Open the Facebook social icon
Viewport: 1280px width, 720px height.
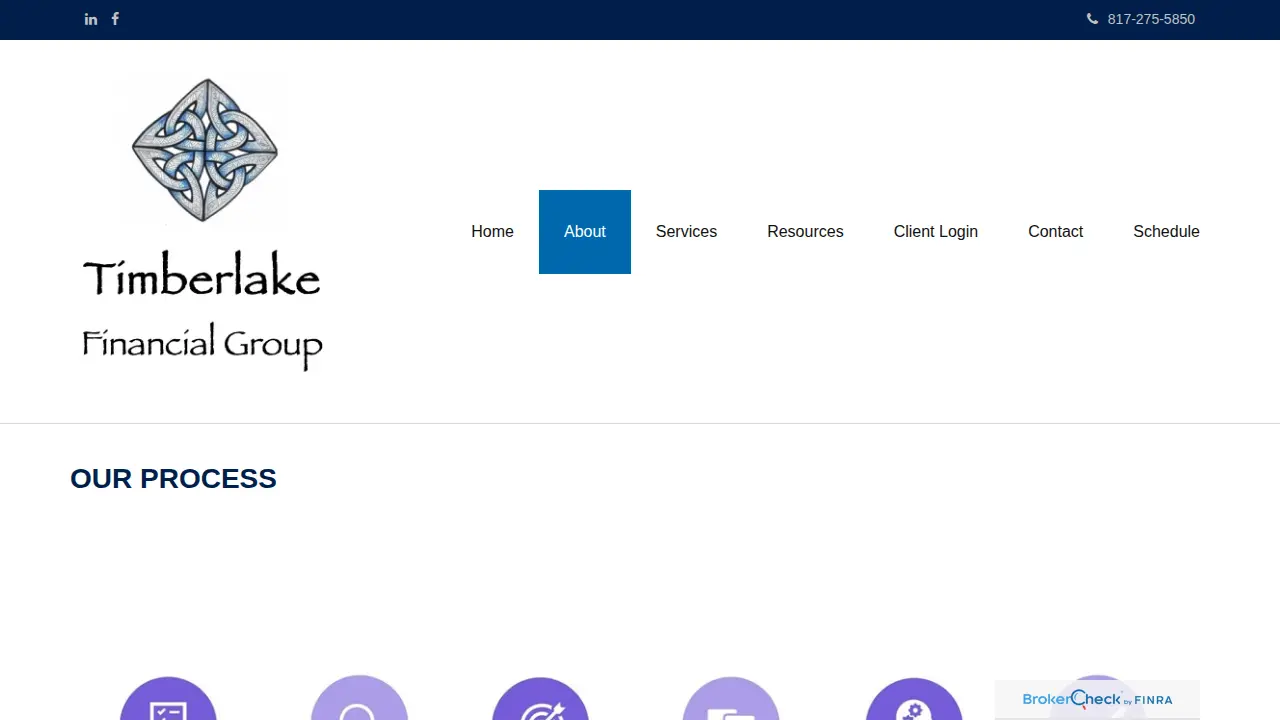click(x=115, y=19)
